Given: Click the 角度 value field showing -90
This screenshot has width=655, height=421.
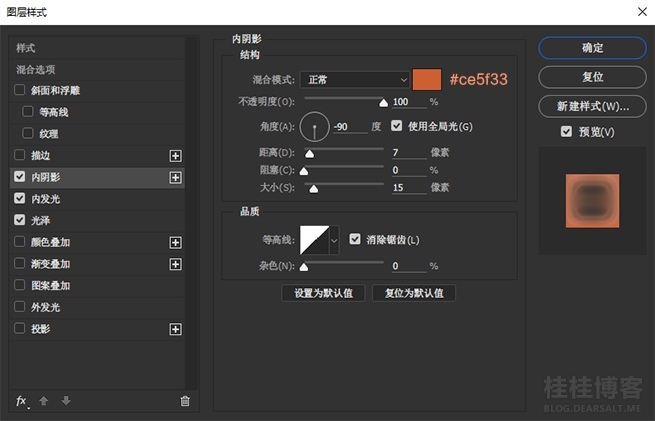Looking at the screenshot, I should 350,127.
